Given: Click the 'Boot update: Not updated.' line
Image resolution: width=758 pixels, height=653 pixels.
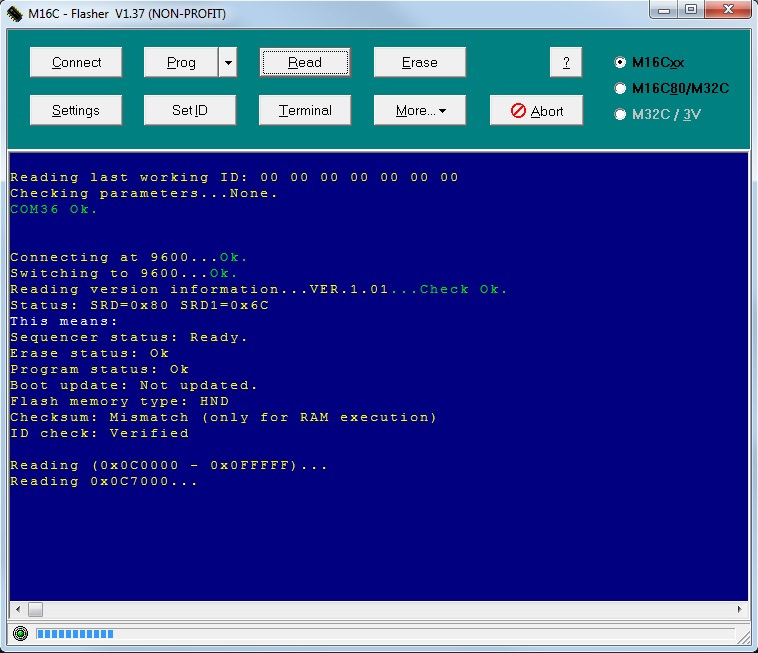Looking at the screenshot, I should click(x=133, y=385).
